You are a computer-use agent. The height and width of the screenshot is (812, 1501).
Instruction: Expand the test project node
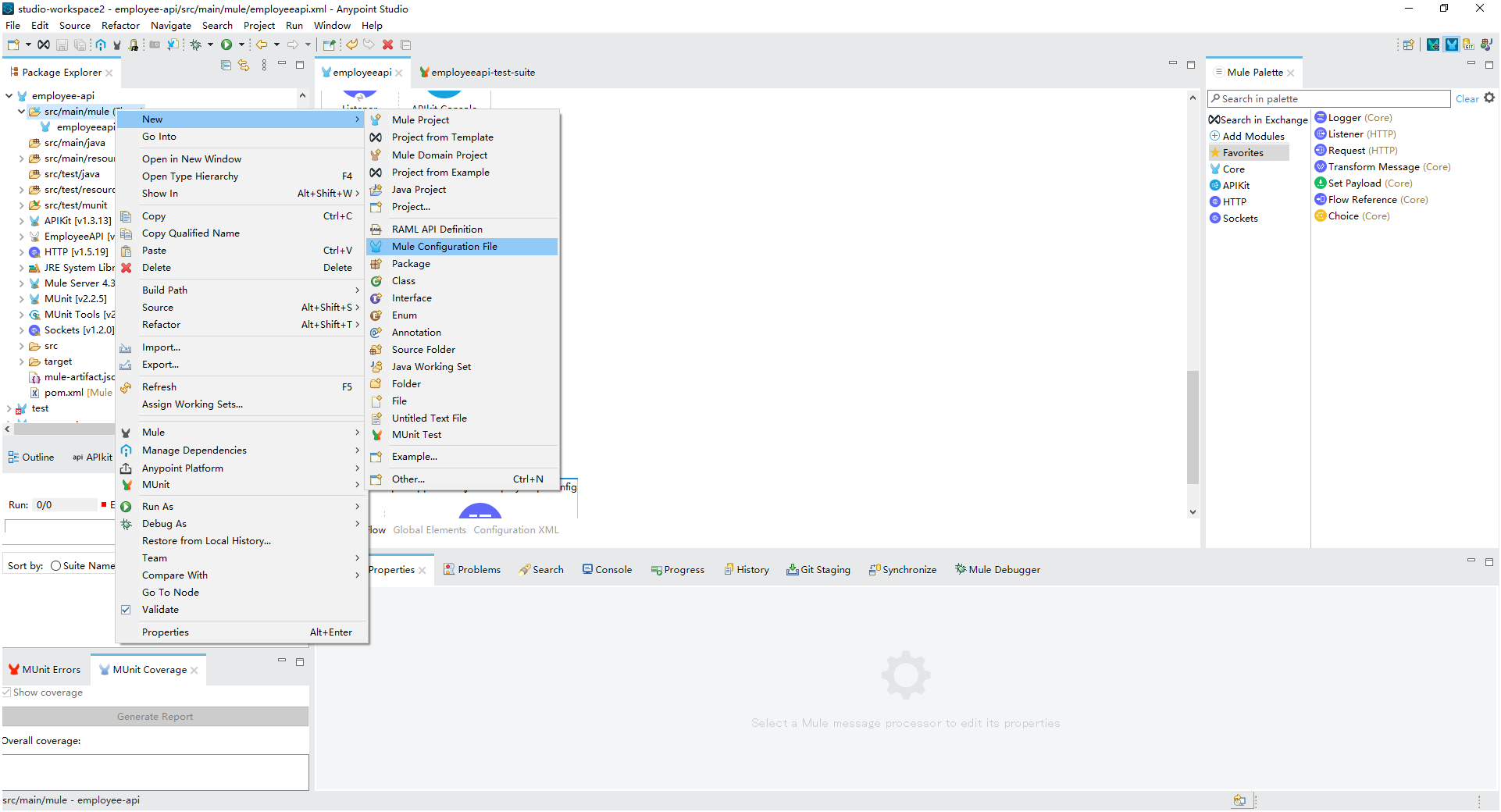click(x=9, y=408)
